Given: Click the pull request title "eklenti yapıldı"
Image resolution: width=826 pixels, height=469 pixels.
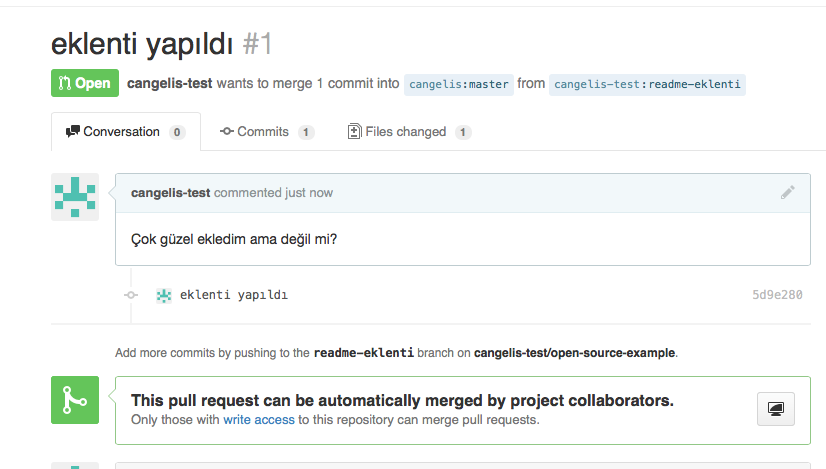Looking at the screenshot, I should [142, 44].
